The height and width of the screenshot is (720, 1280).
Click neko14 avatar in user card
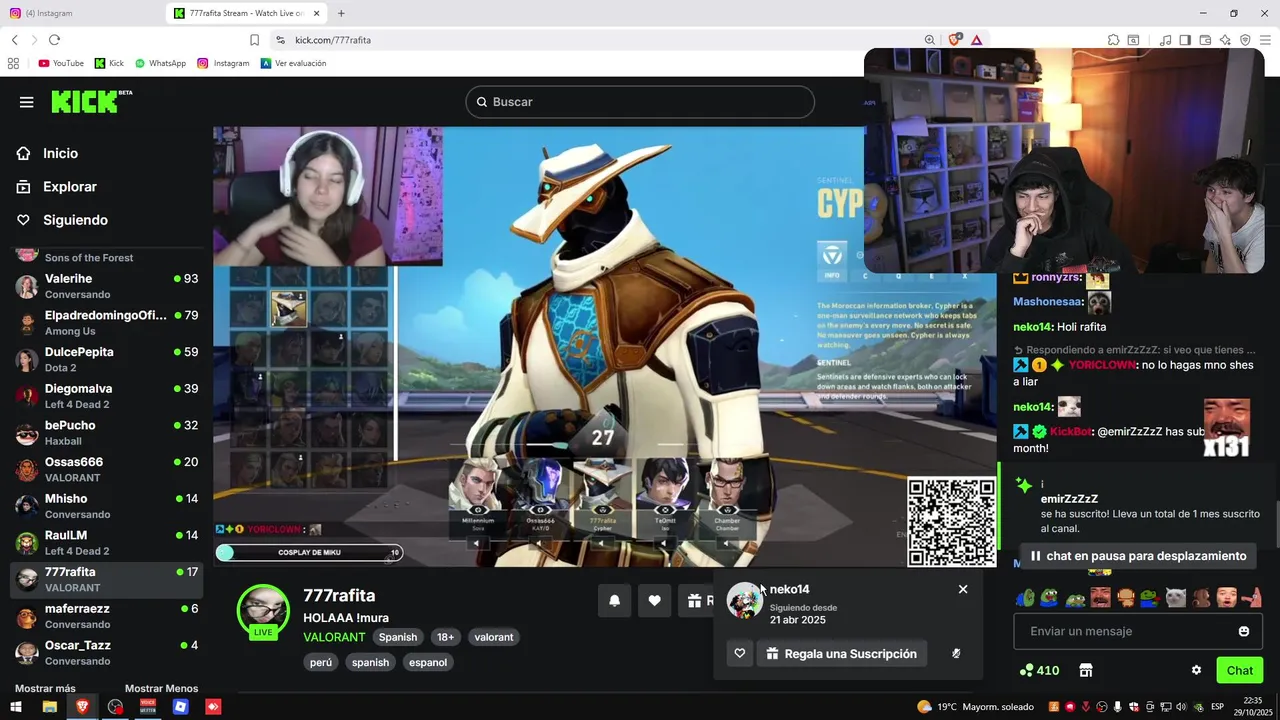744,601
